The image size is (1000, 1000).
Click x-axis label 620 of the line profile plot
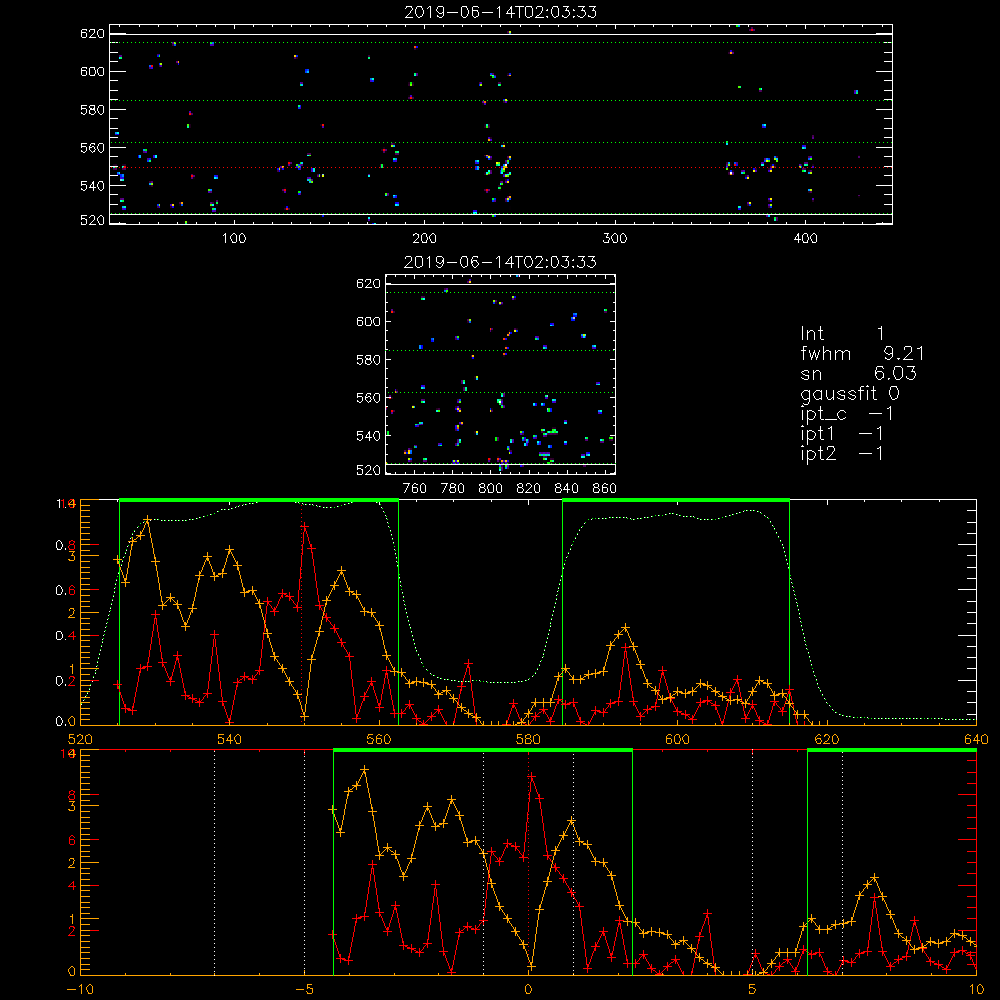827,740
